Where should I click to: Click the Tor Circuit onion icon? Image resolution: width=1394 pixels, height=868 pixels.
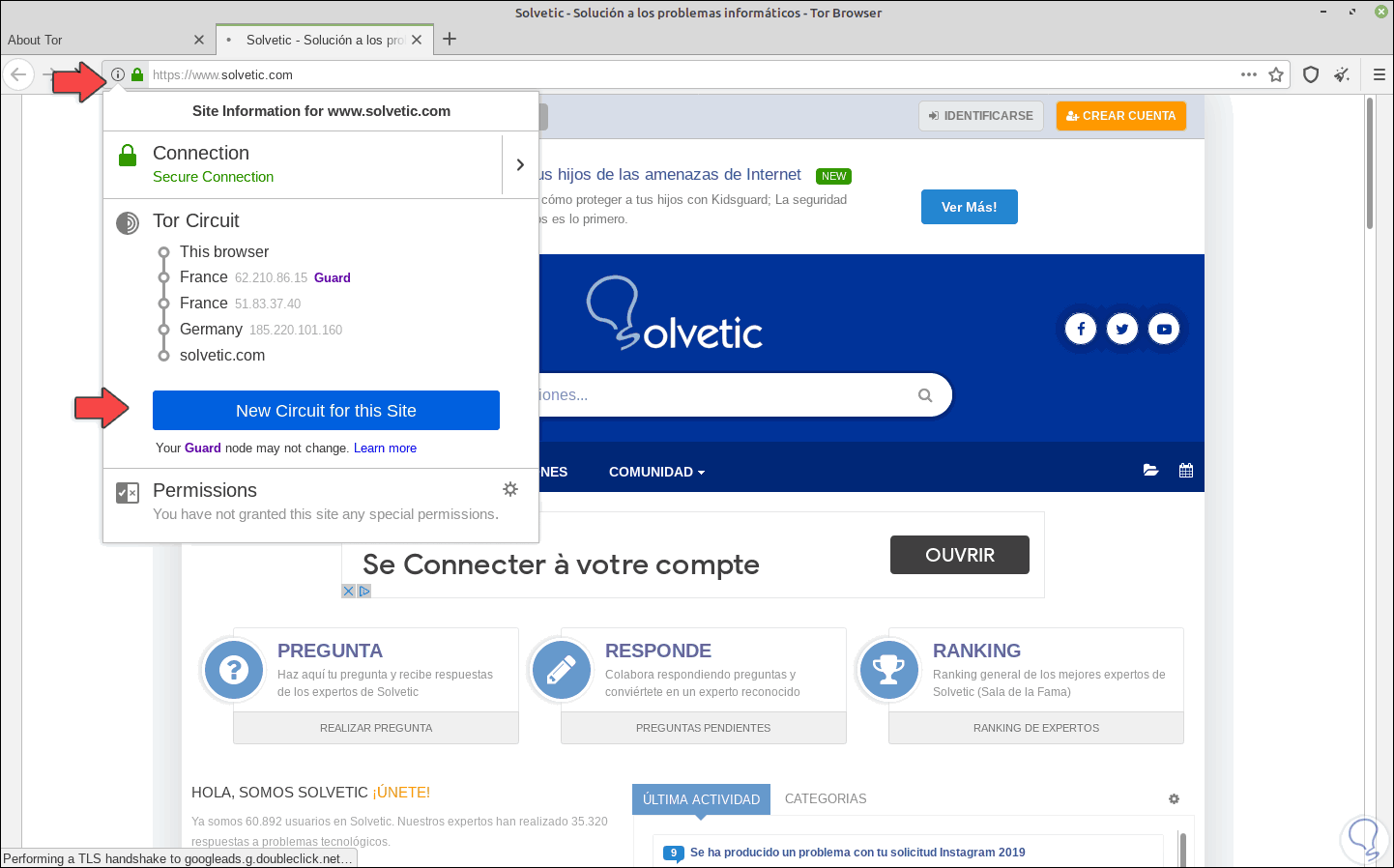pyautogui.click(x=128, y=223)
